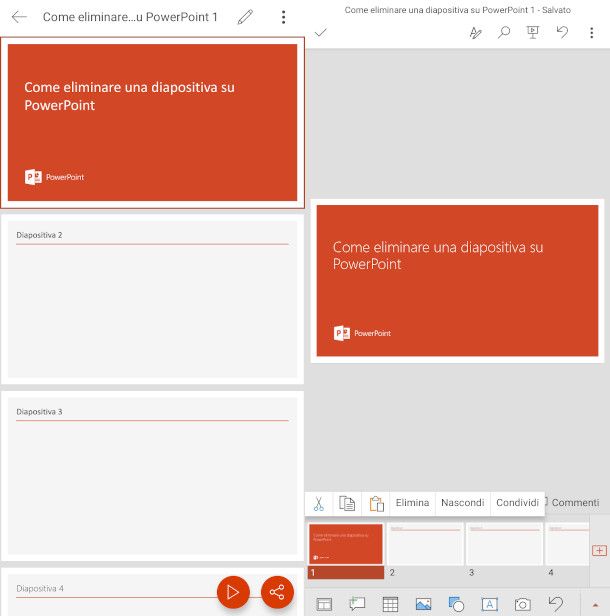Select Elimina in the context menu

pos(412,503)
